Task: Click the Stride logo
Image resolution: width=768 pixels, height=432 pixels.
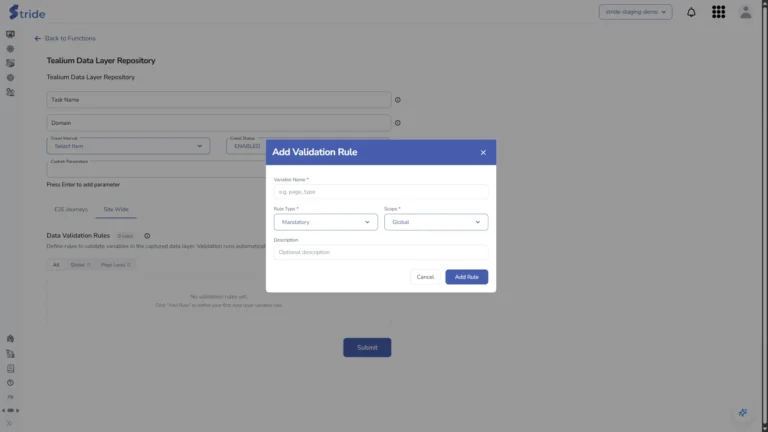Action: pos(27,12)
